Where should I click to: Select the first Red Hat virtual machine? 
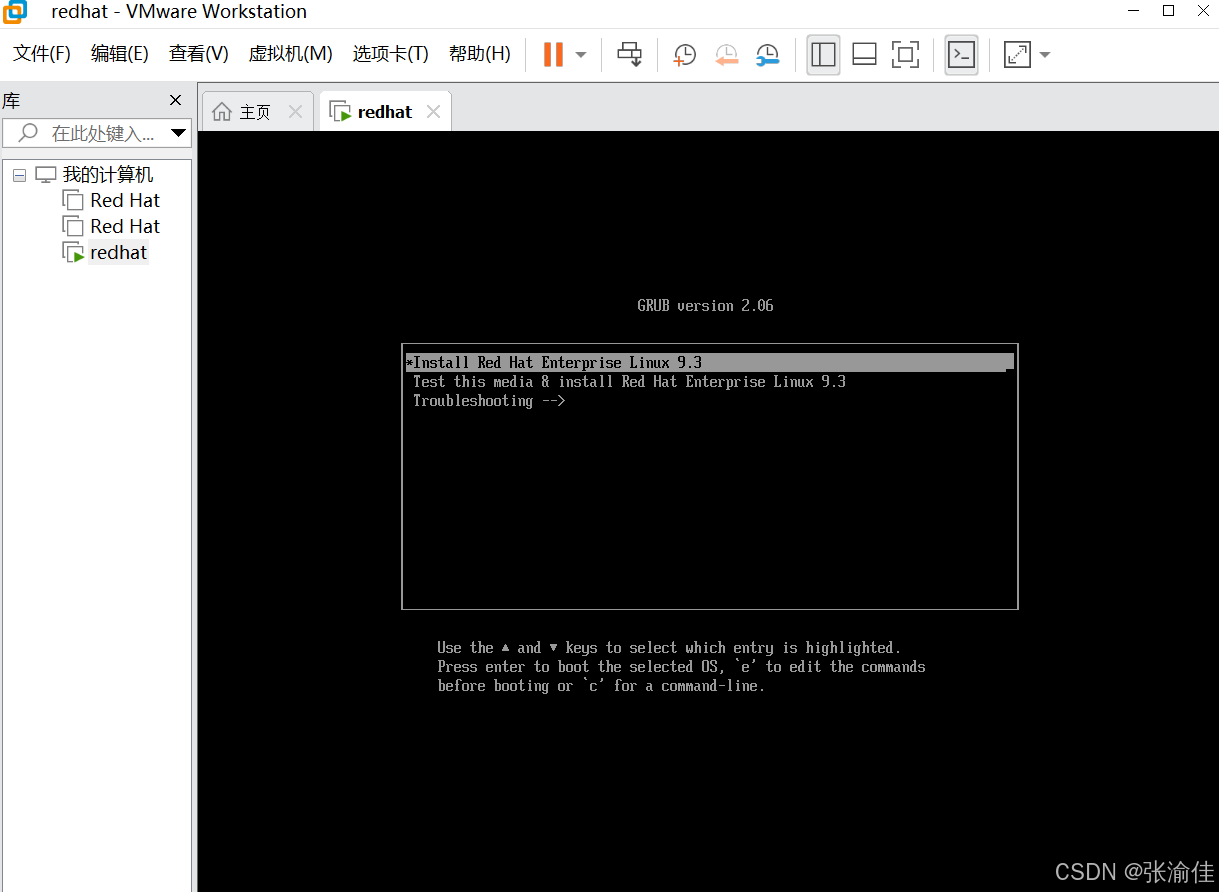(x=125, y=200)
